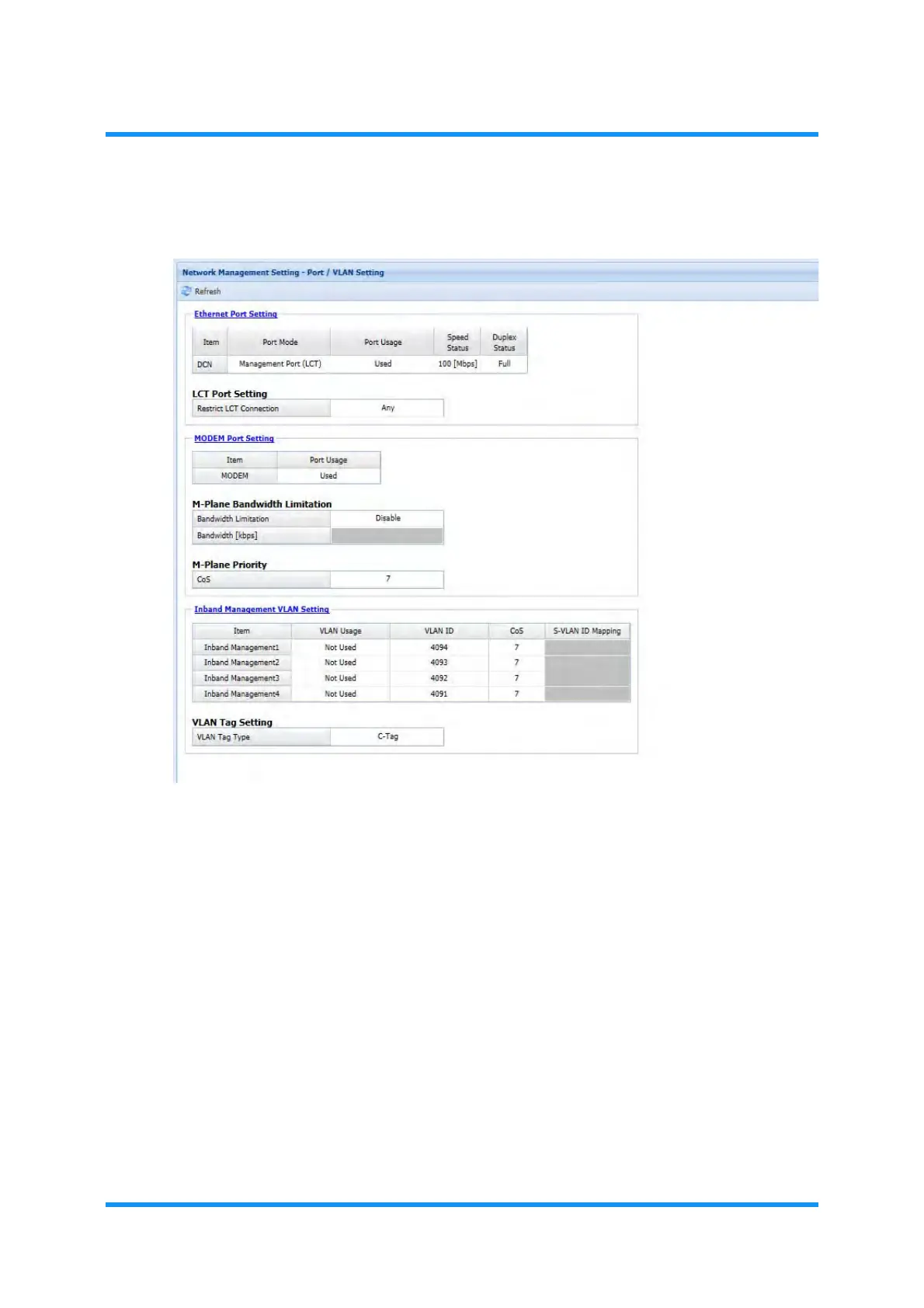Click the Ethernet Port Usage value Used
This screenshot has height=1308, width=924.
pos(383,364)
